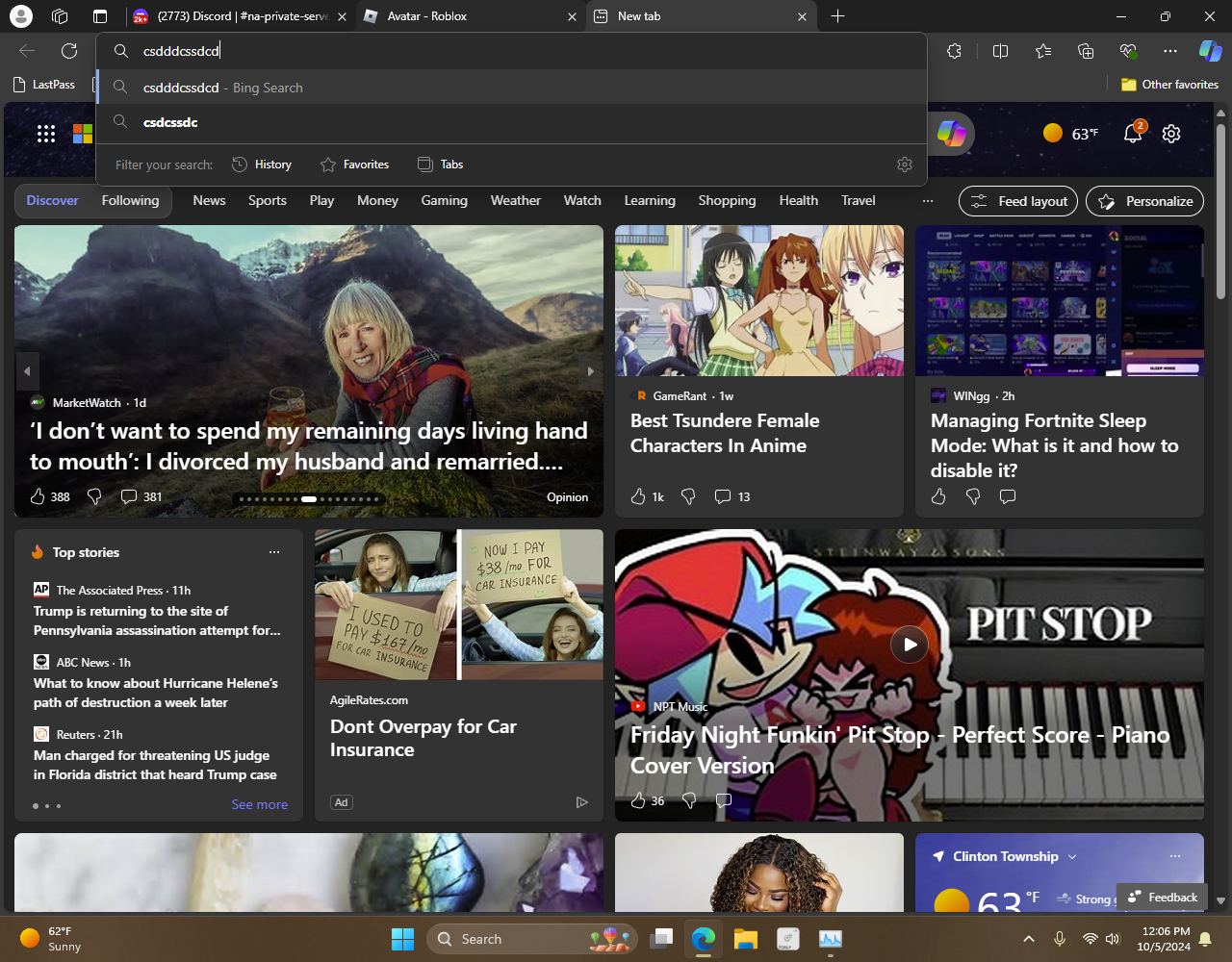Viewport: 1232px width, 962px height.
Task: Select the Shopping category tab
Action: pos(727,201)
